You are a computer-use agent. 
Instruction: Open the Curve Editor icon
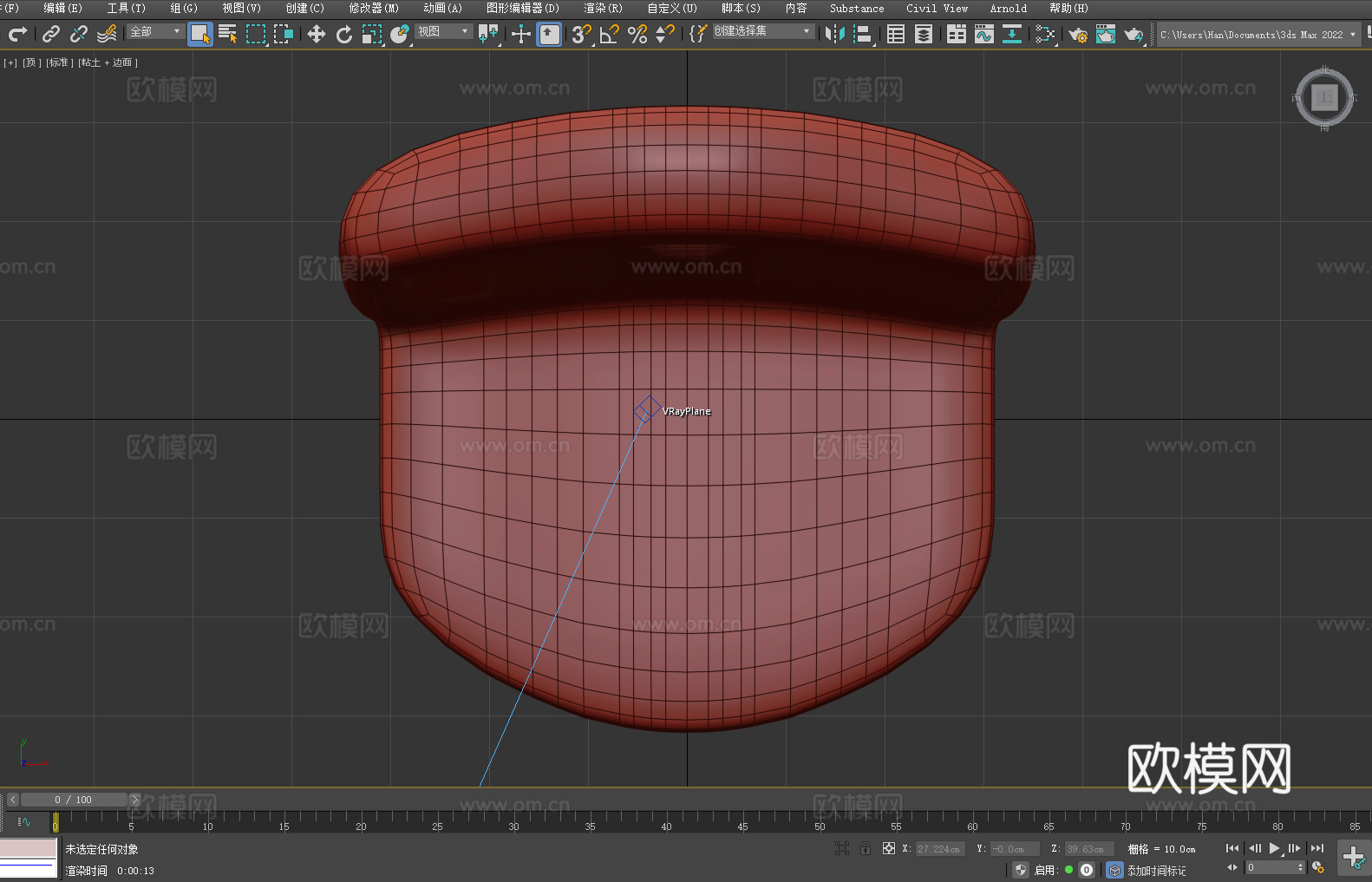click(x=984, y=34)
